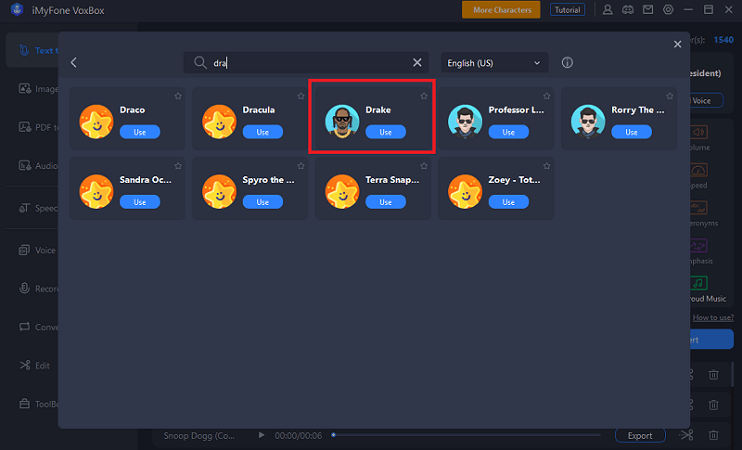
Task: Clear the search text with the X
Action: tap(417, 62)
